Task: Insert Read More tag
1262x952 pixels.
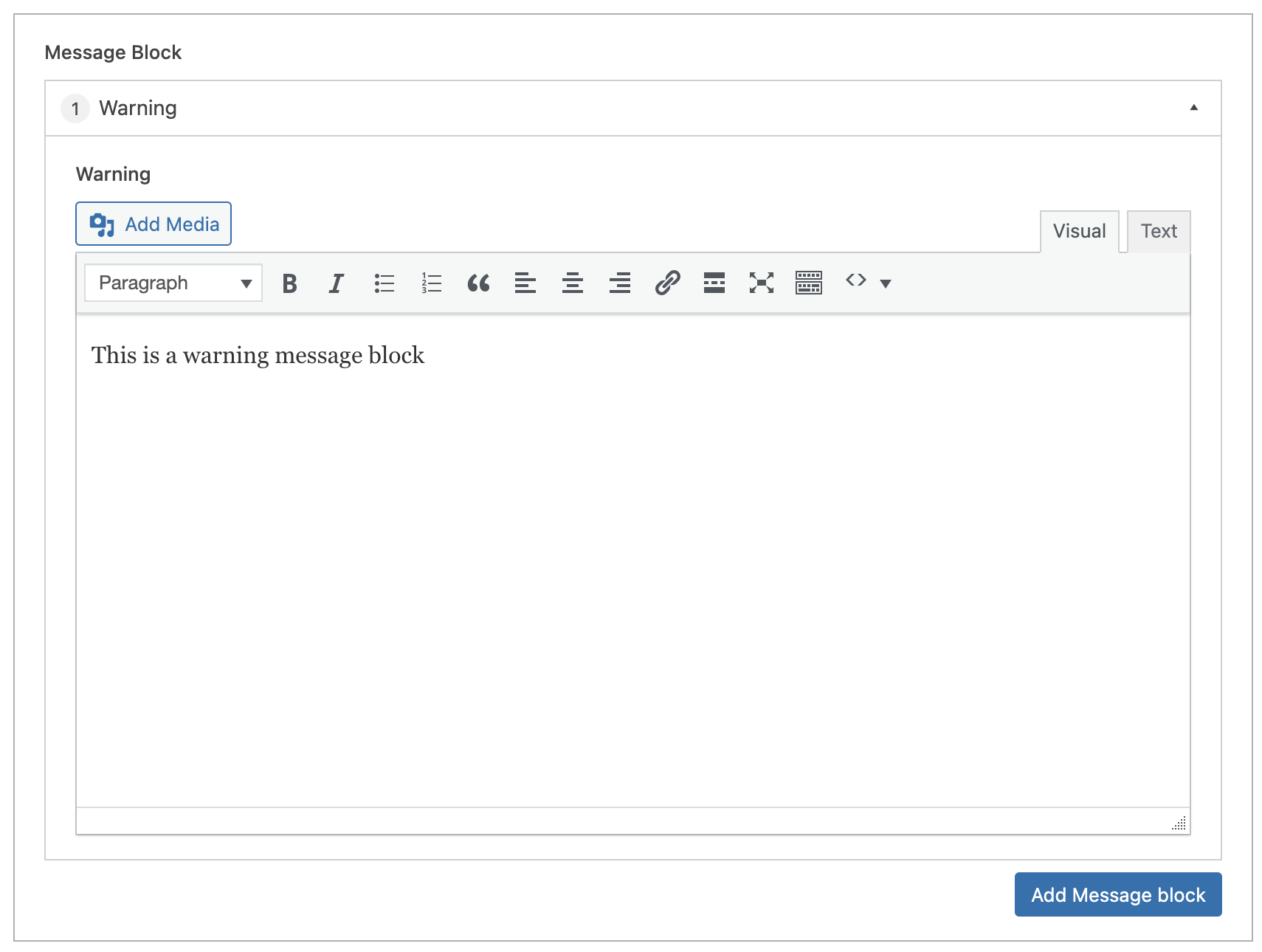Action: [714, 283]
